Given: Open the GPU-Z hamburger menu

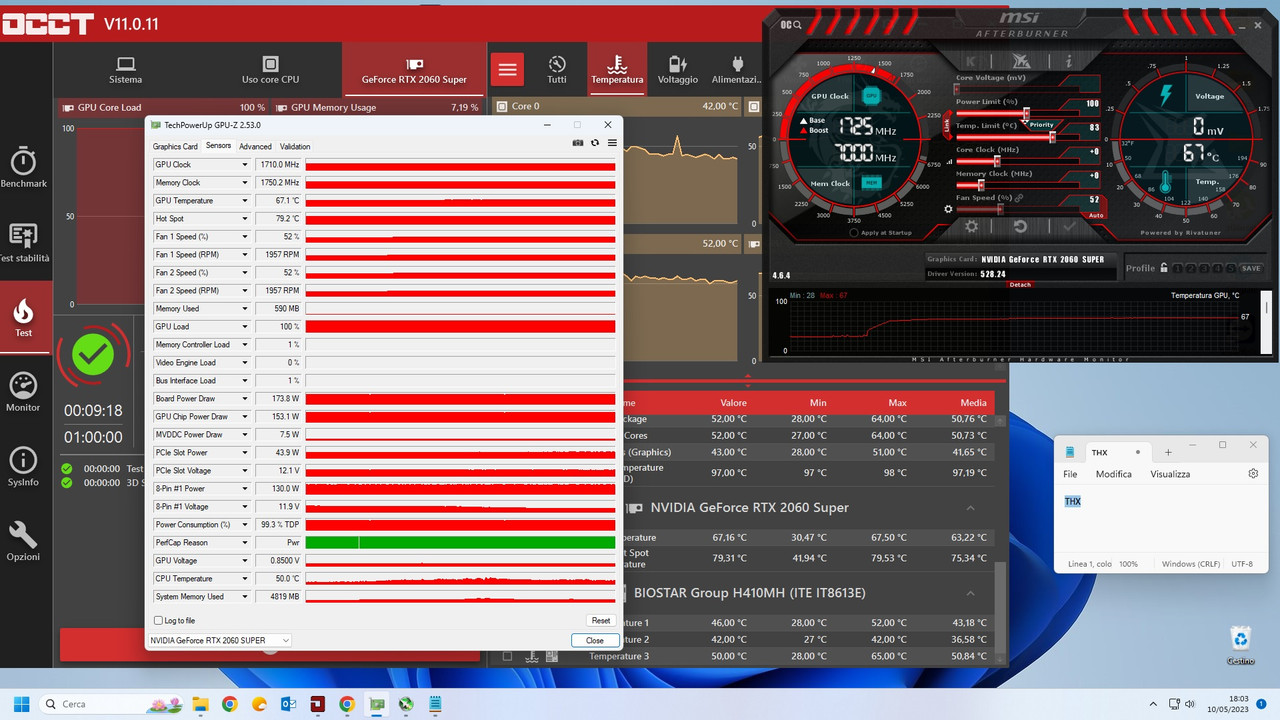Looking at the screenshot, I should pyautogui.click(x=612, y=143).
